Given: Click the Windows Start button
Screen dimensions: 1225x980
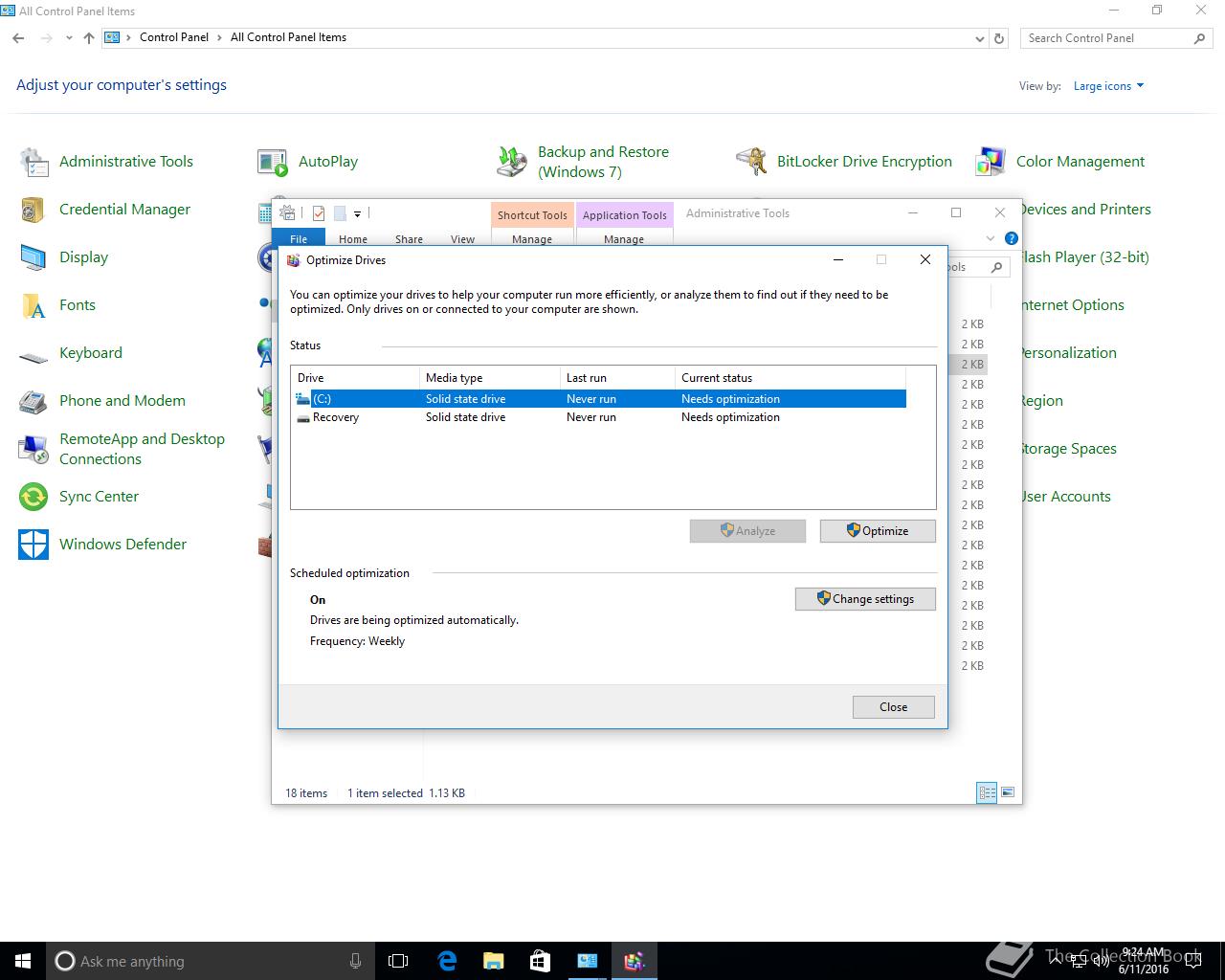Looking at the screenshot, I should [x=23, y=961].
